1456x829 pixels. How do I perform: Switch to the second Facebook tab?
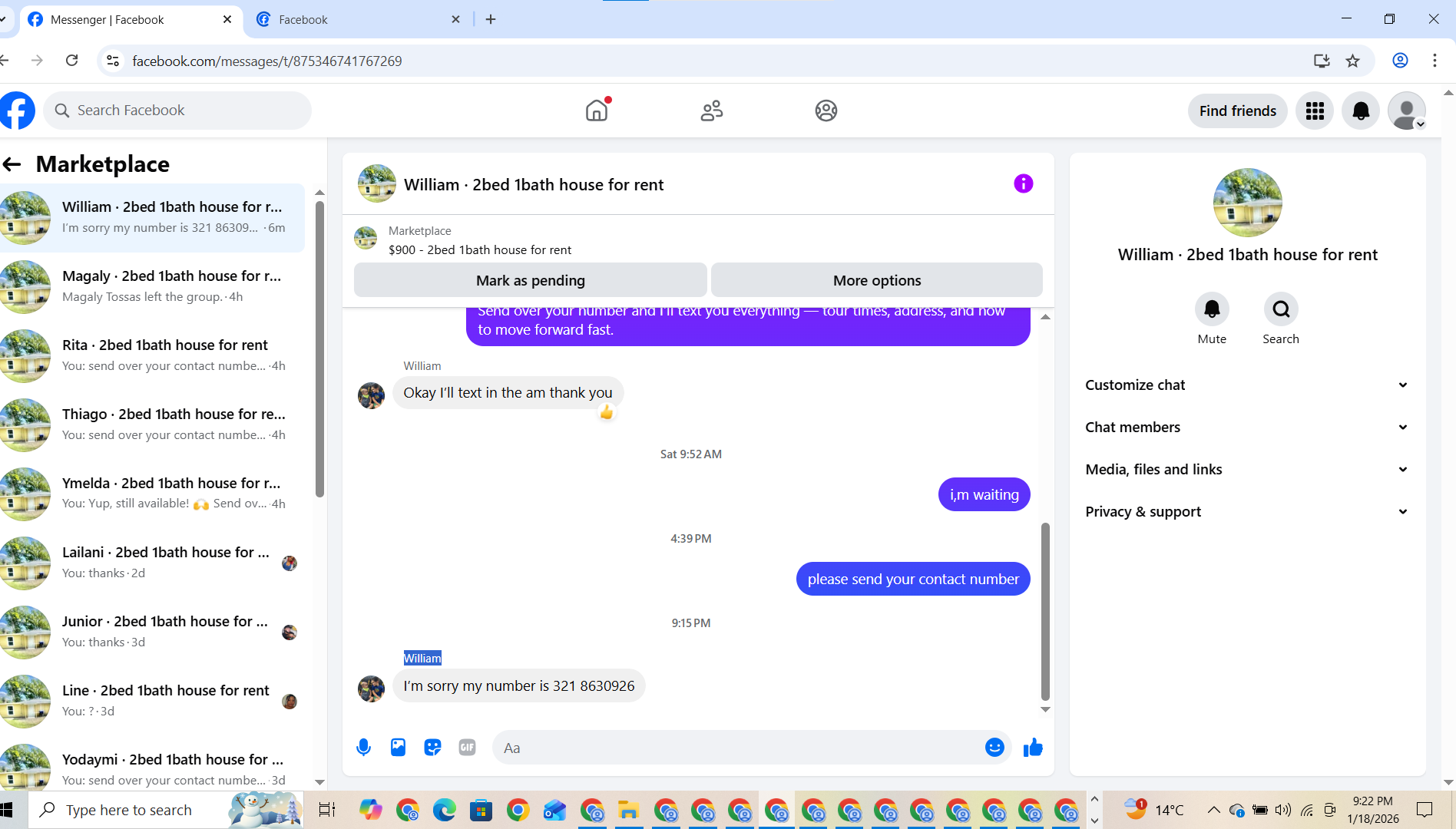coord(357,19)
